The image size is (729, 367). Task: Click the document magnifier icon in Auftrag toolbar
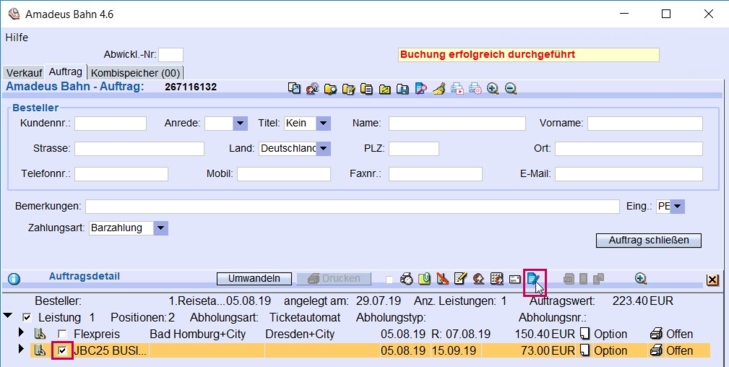421,88
